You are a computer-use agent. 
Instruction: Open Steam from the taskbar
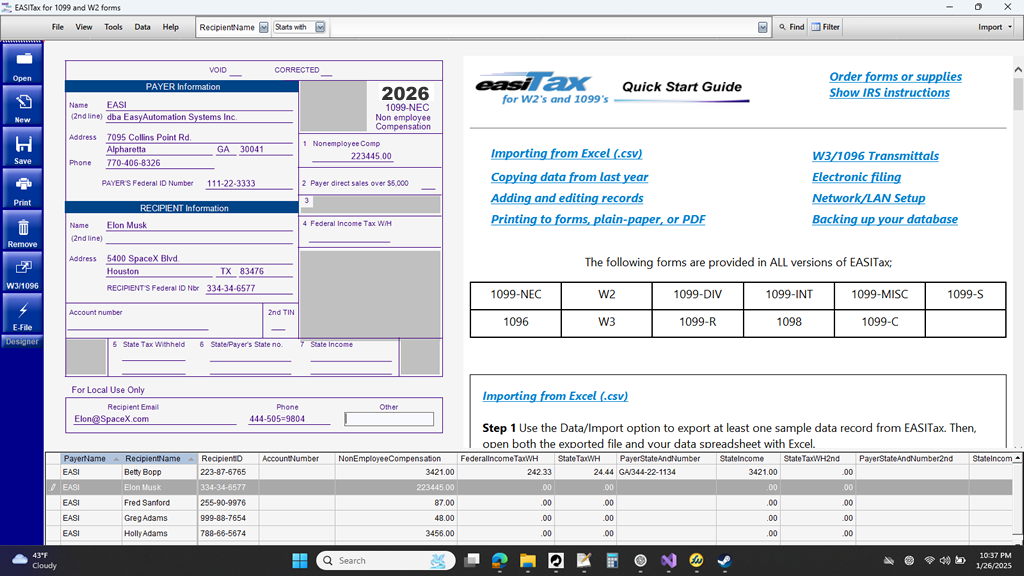pos(724,560)
